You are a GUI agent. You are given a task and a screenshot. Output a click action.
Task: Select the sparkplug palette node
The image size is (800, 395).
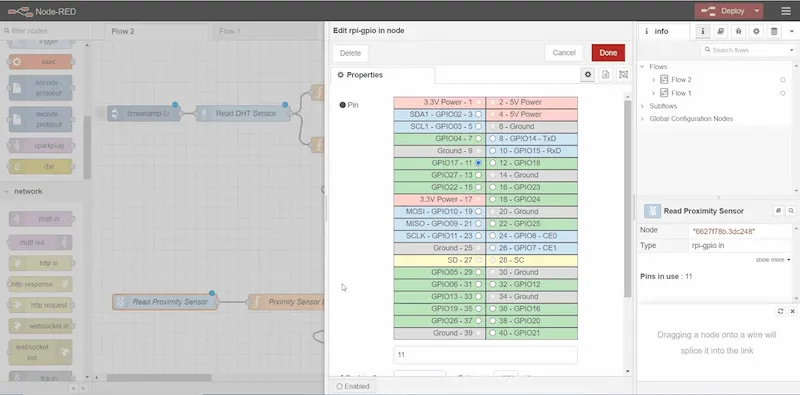pyautogui.click(x=41, y=145)
